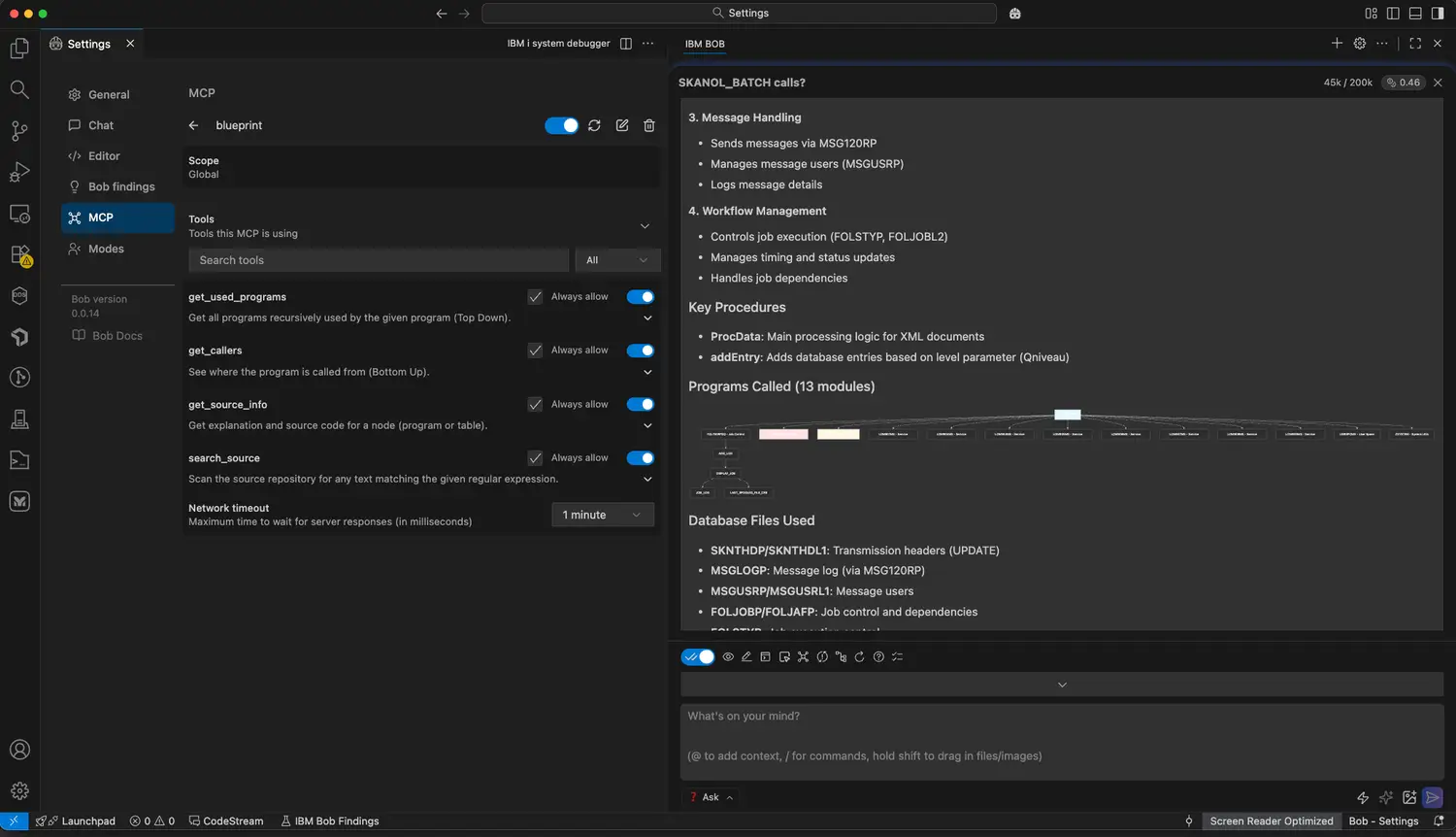Open the Extensions view with warning badge
Image resolution: width=1456 pixels, height=837 pixels.
click(x=19, y=255)
